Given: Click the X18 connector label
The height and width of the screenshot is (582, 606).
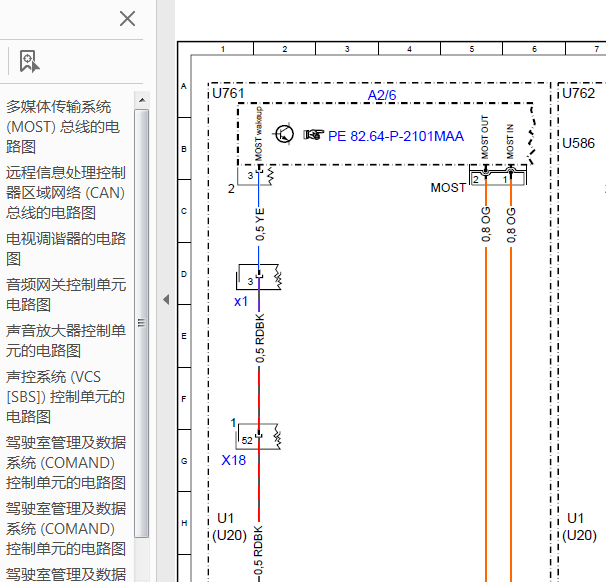Looking at the screenshot, I should point(233,460).
